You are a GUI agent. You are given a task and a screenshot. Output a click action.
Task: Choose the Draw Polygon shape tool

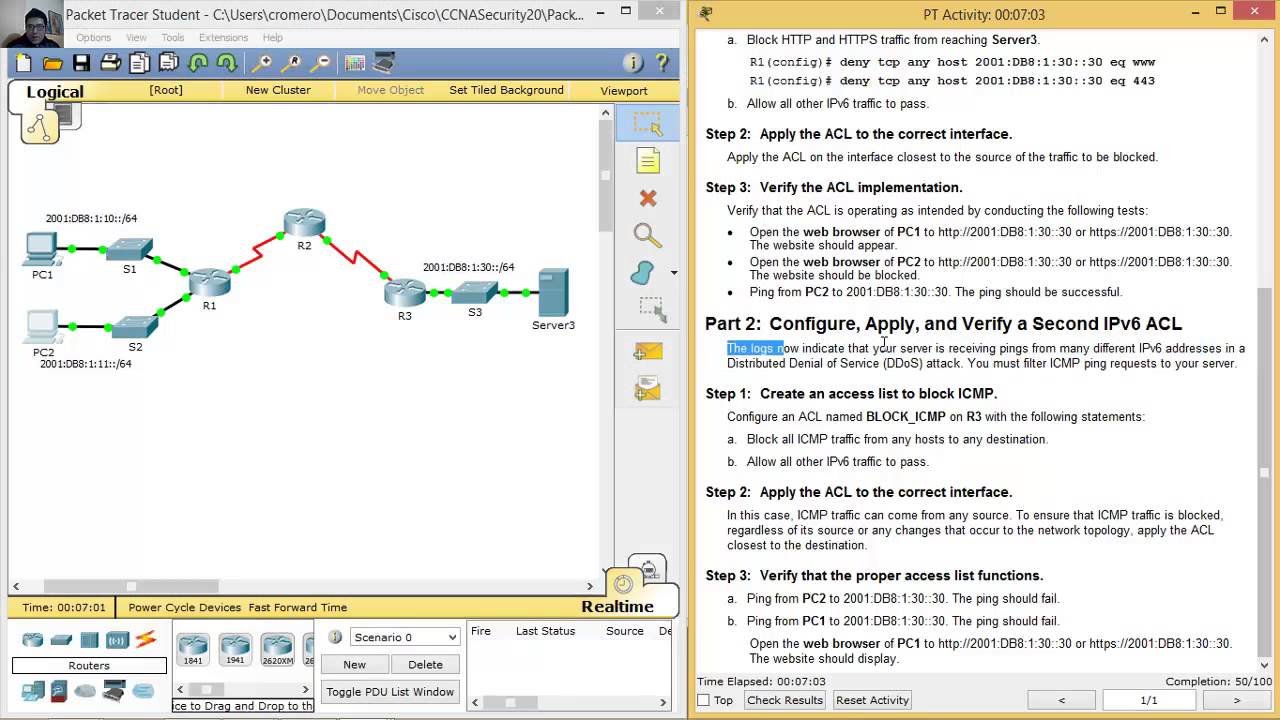click(x=643, y=272)
